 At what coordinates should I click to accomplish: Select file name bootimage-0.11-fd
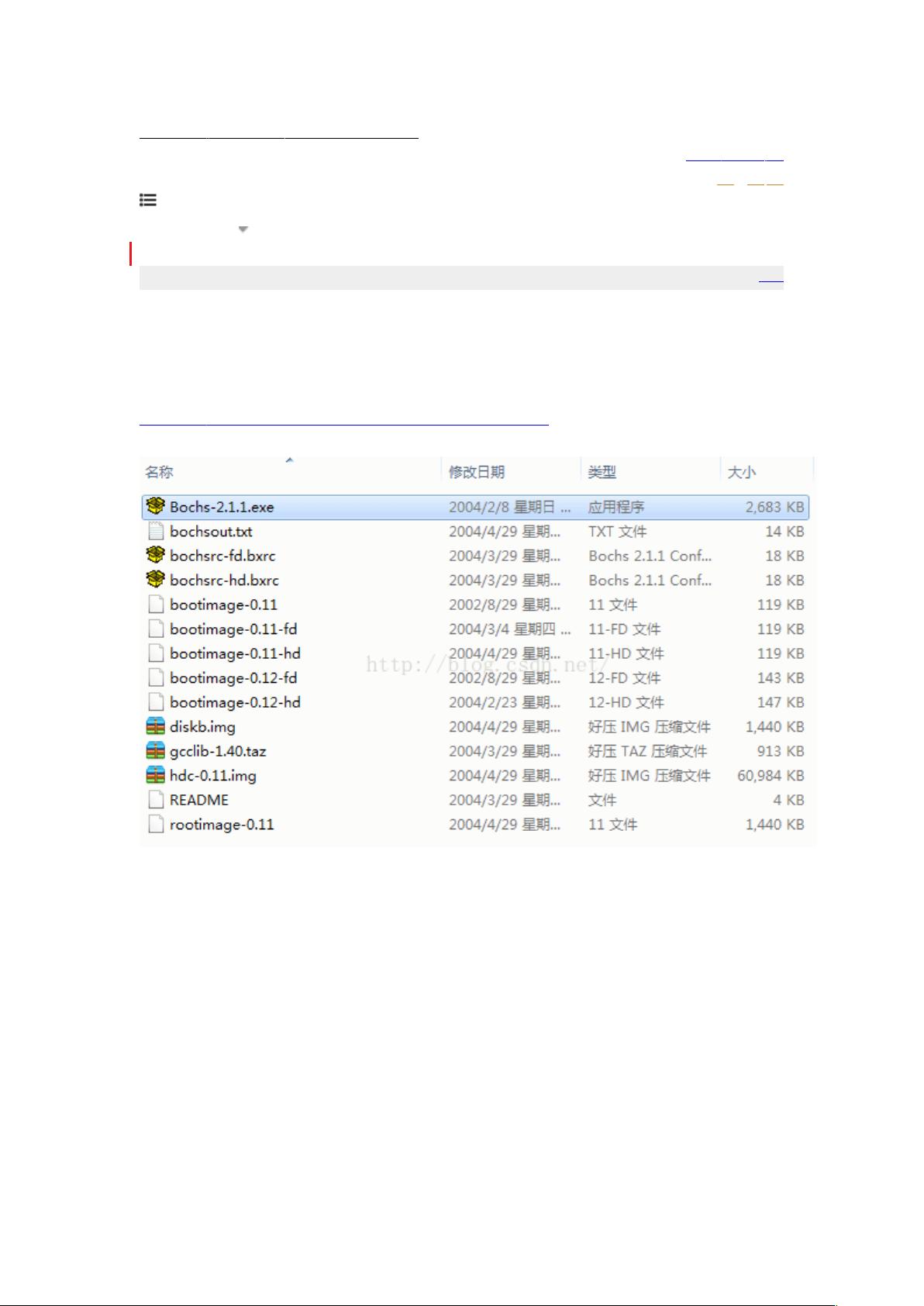233,629
